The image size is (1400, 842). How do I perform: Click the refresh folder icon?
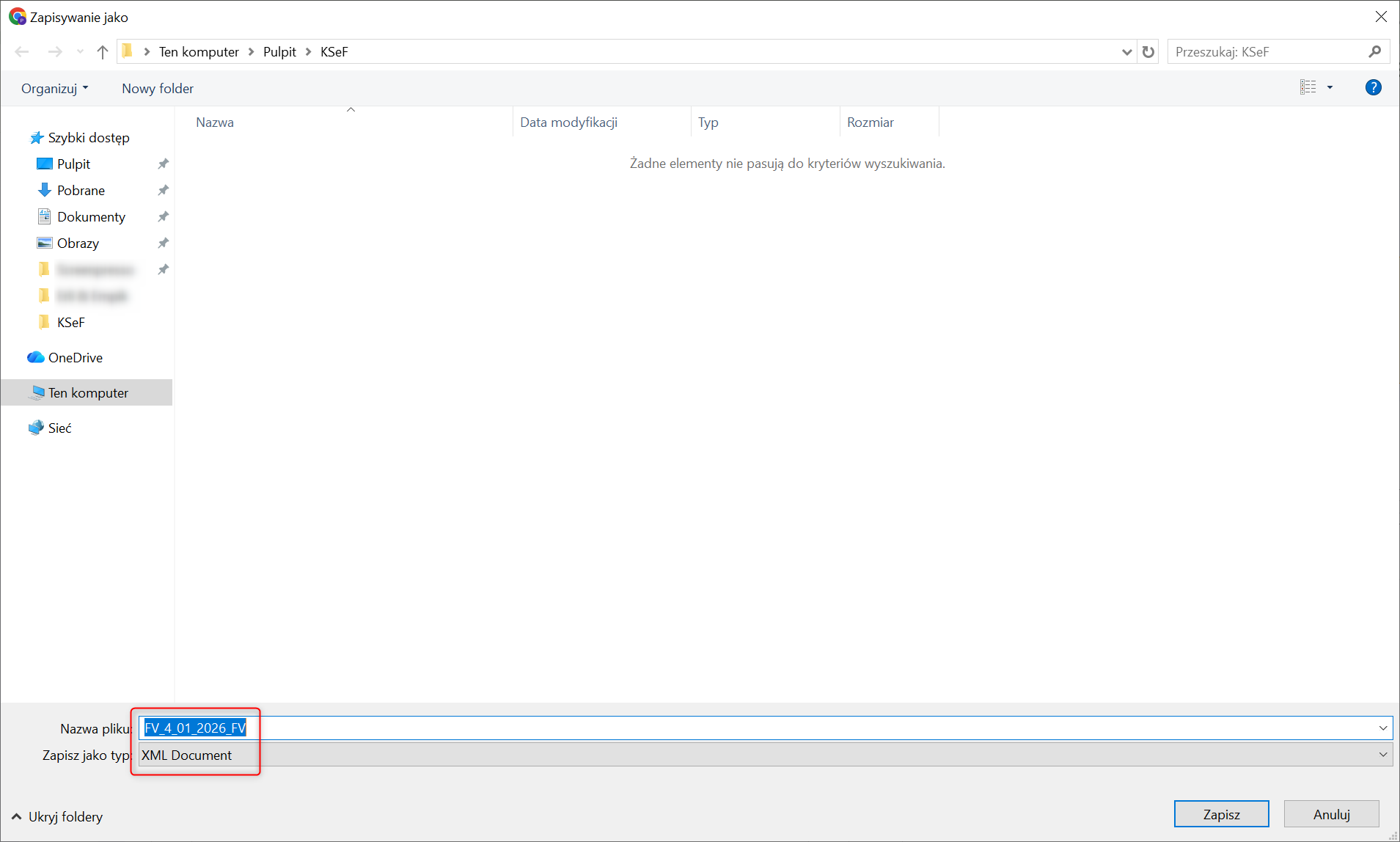1148,52
